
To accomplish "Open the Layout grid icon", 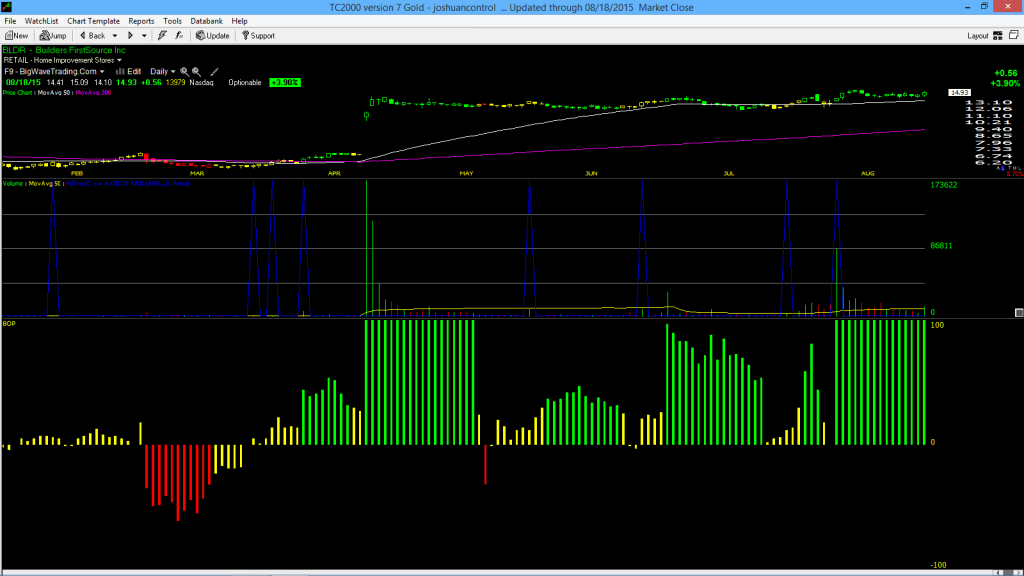I will (x=998, y=36).
